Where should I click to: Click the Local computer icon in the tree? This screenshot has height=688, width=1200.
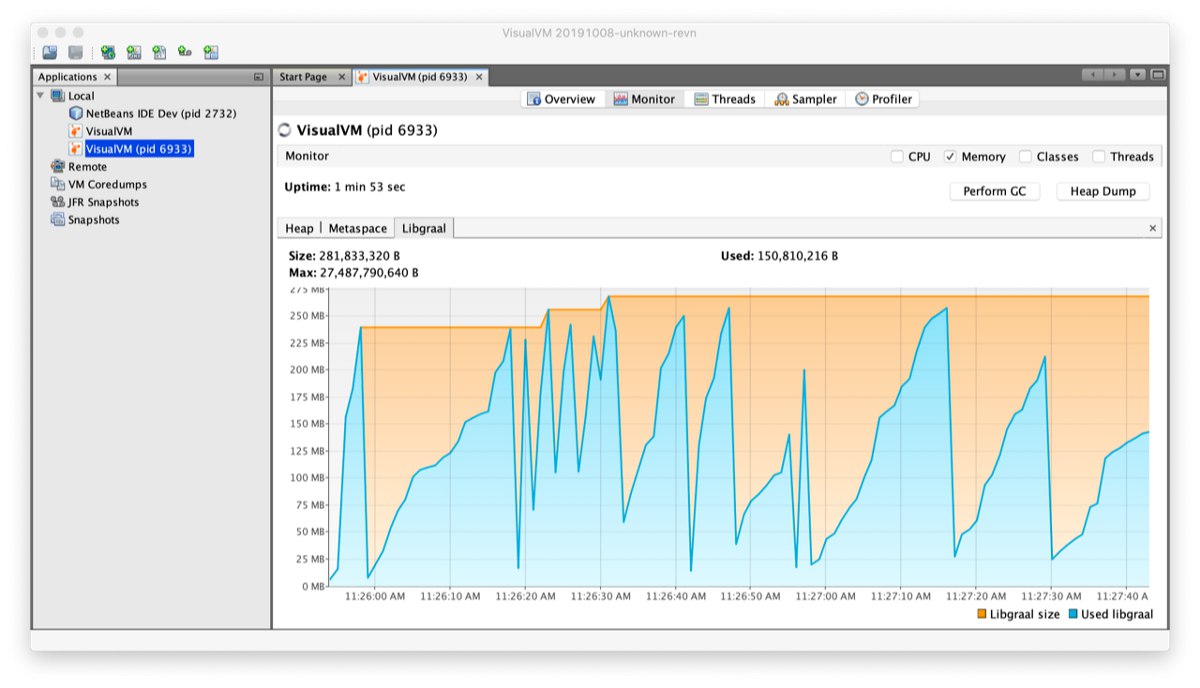pos(58,96)
